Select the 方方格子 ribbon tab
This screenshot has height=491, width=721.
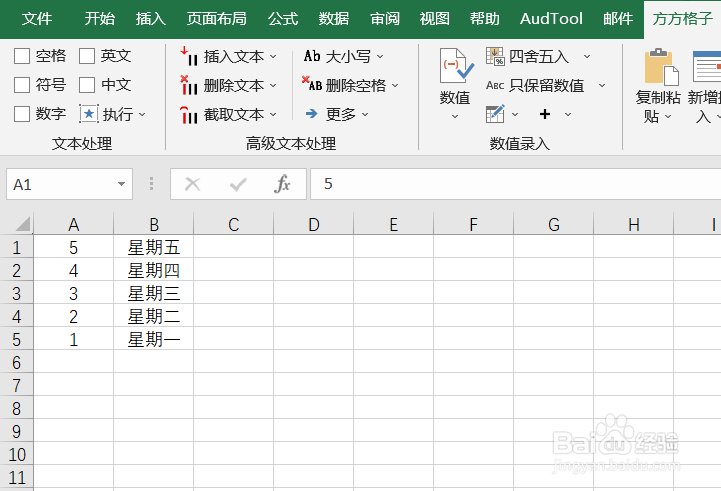coord(682,19)
